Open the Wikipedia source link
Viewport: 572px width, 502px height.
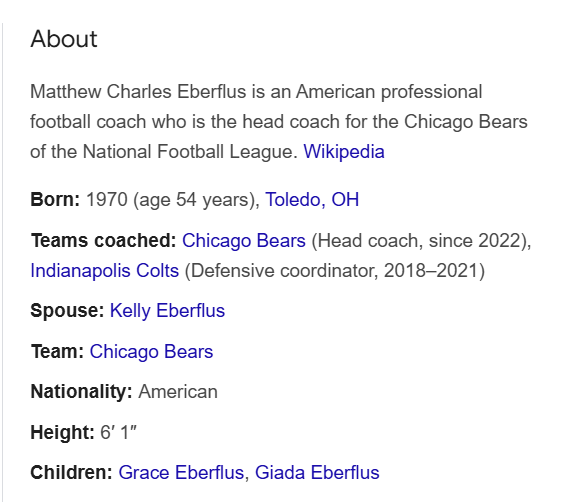[344, 152]
